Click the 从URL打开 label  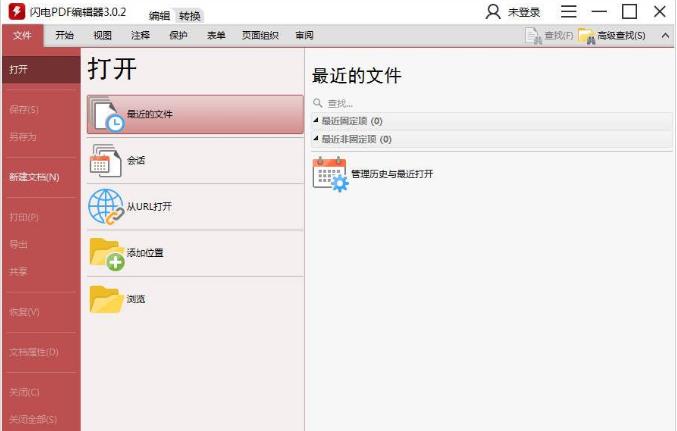(149, 207)
